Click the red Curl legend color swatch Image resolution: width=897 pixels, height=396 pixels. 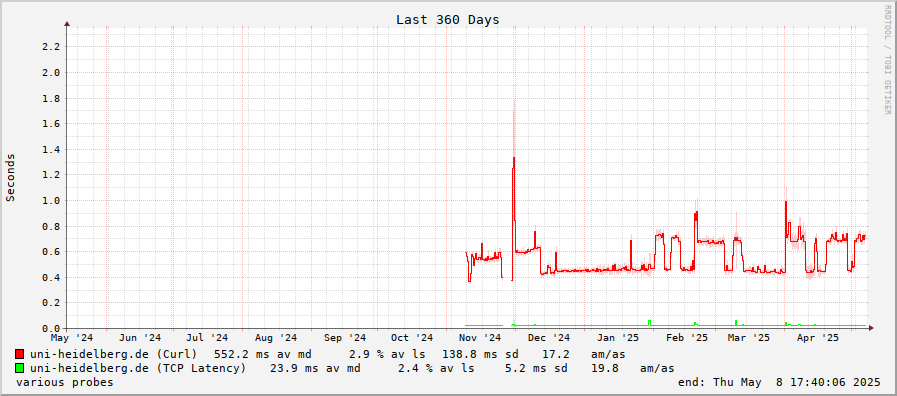tap(20, 354)
